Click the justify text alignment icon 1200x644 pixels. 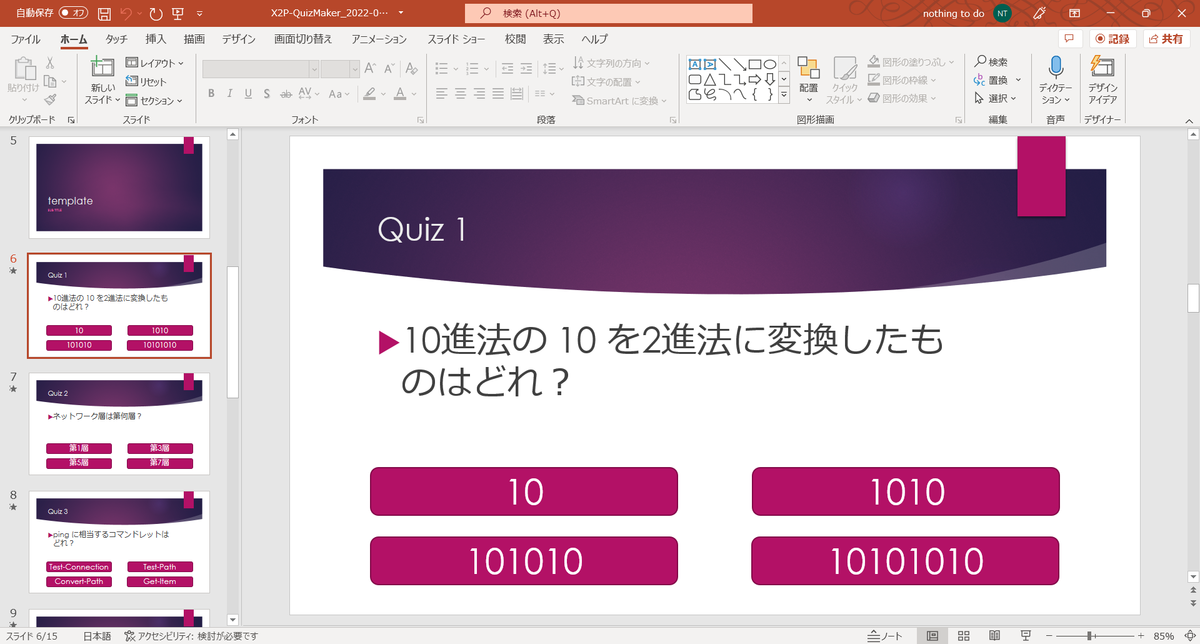(x=497, y=93)
